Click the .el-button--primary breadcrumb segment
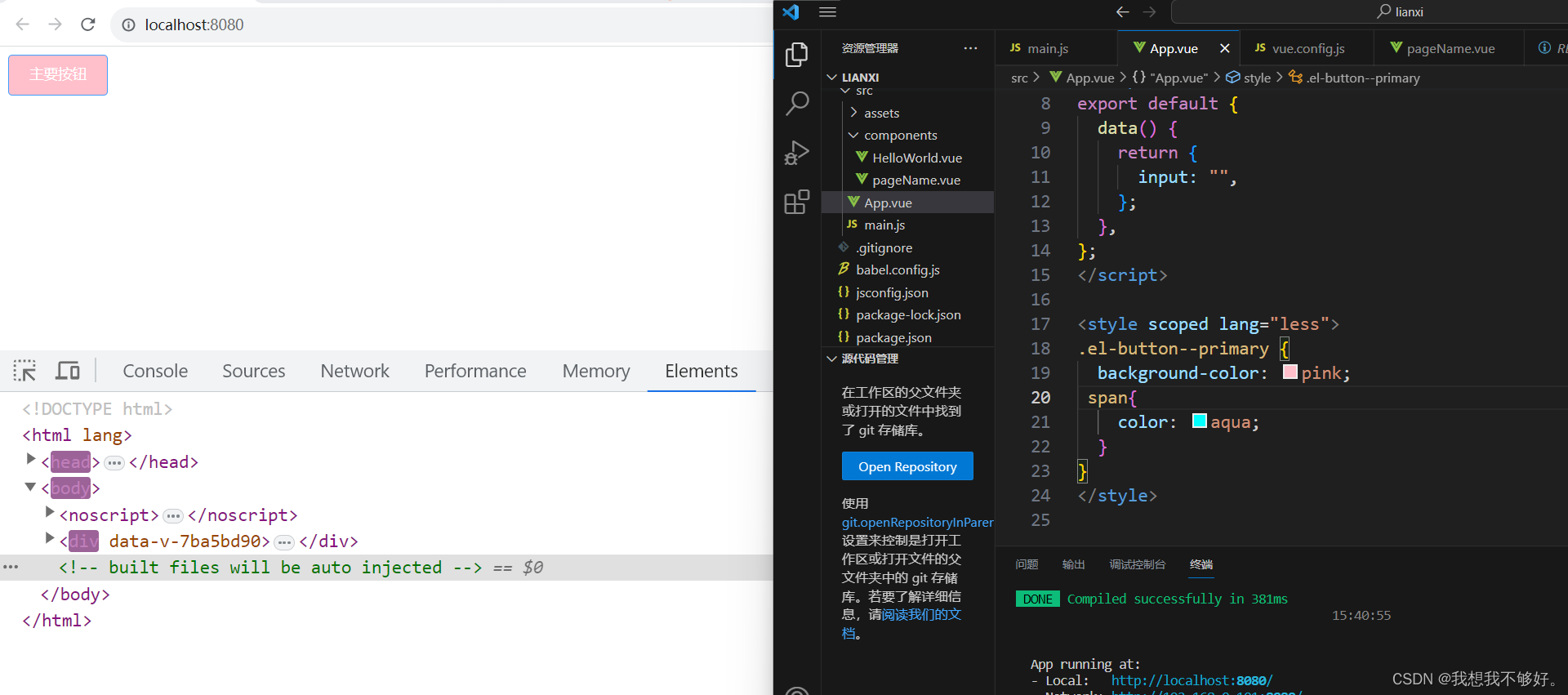The height and width of the screenshot is (695, 1568). pyautogui.click(x=1354, y=78)
